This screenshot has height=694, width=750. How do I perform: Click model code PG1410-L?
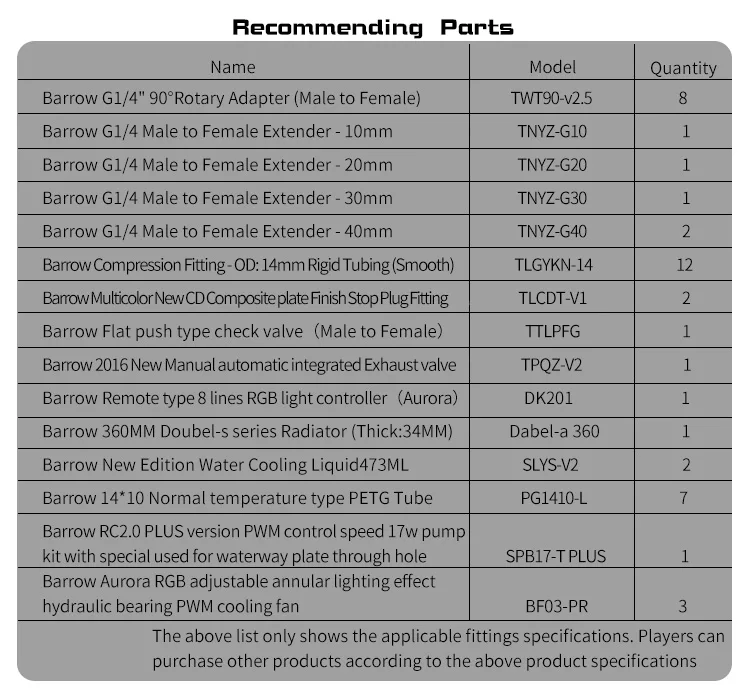pyautogui.click(x=553, y=498)
